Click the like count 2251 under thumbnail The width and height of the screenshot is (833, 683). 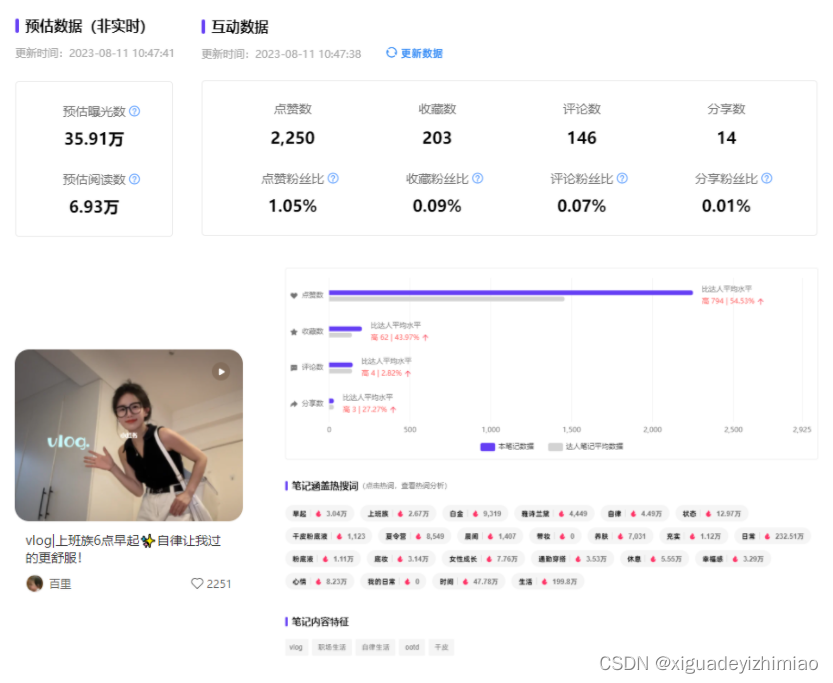click(219, 584)
